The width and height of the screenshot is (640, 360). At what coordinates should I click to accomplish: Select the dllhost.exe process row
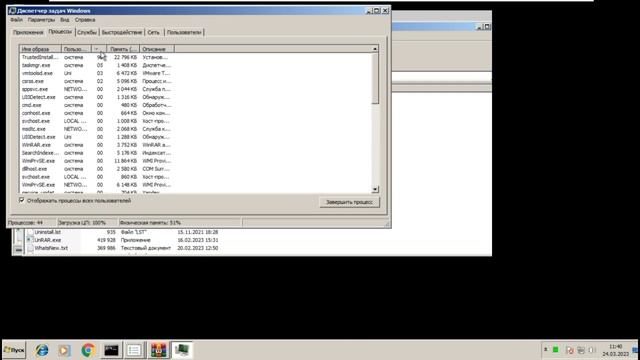196,169
